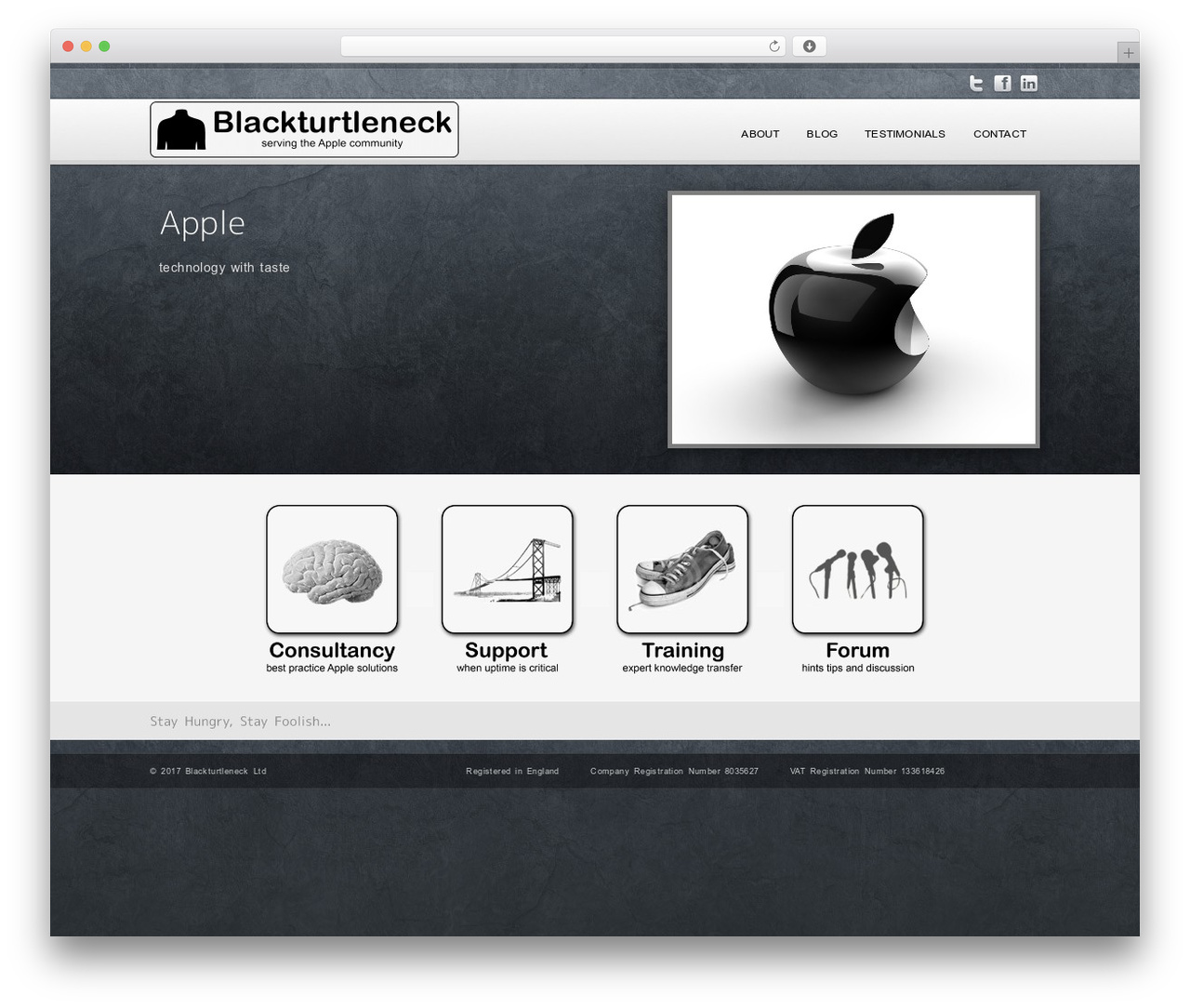Click the browser reload icon
This screenshot has height=1008, width=1190.
pyautogui.click(x=773, y=46)
